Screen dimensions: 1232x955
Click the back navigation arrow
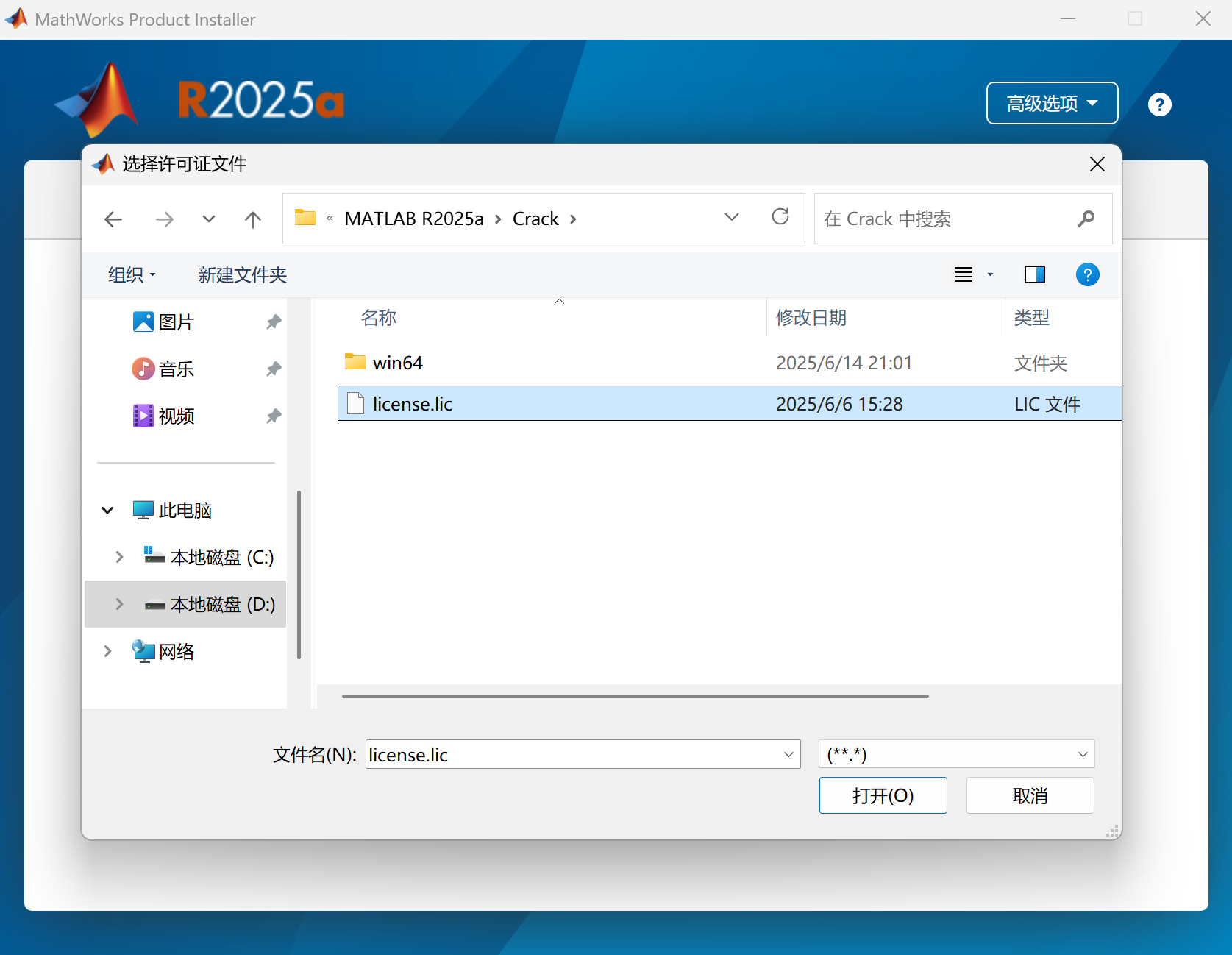tap(113, 219)
